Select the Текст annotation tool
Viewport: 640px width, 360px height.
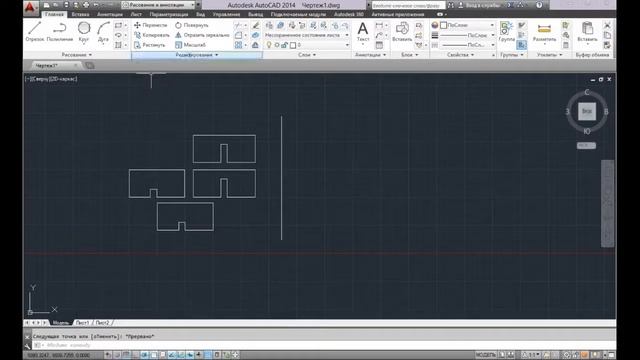click(362, 32)
